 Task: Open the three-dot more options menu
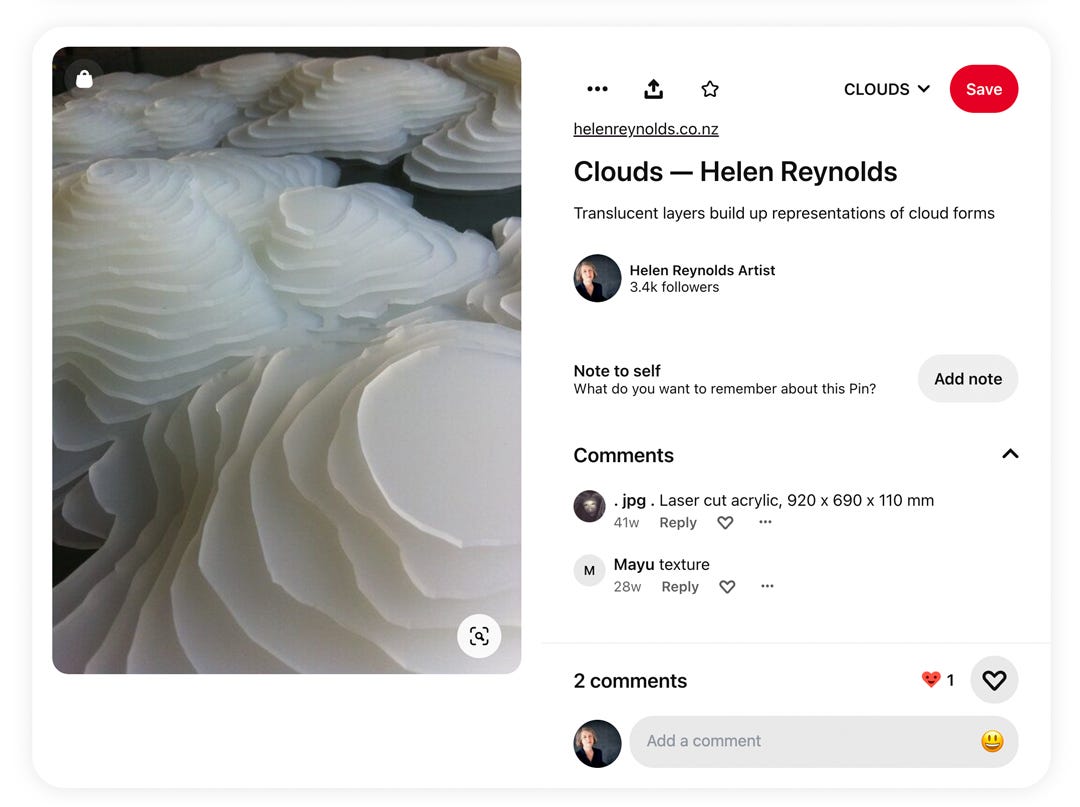pos(597,89)
